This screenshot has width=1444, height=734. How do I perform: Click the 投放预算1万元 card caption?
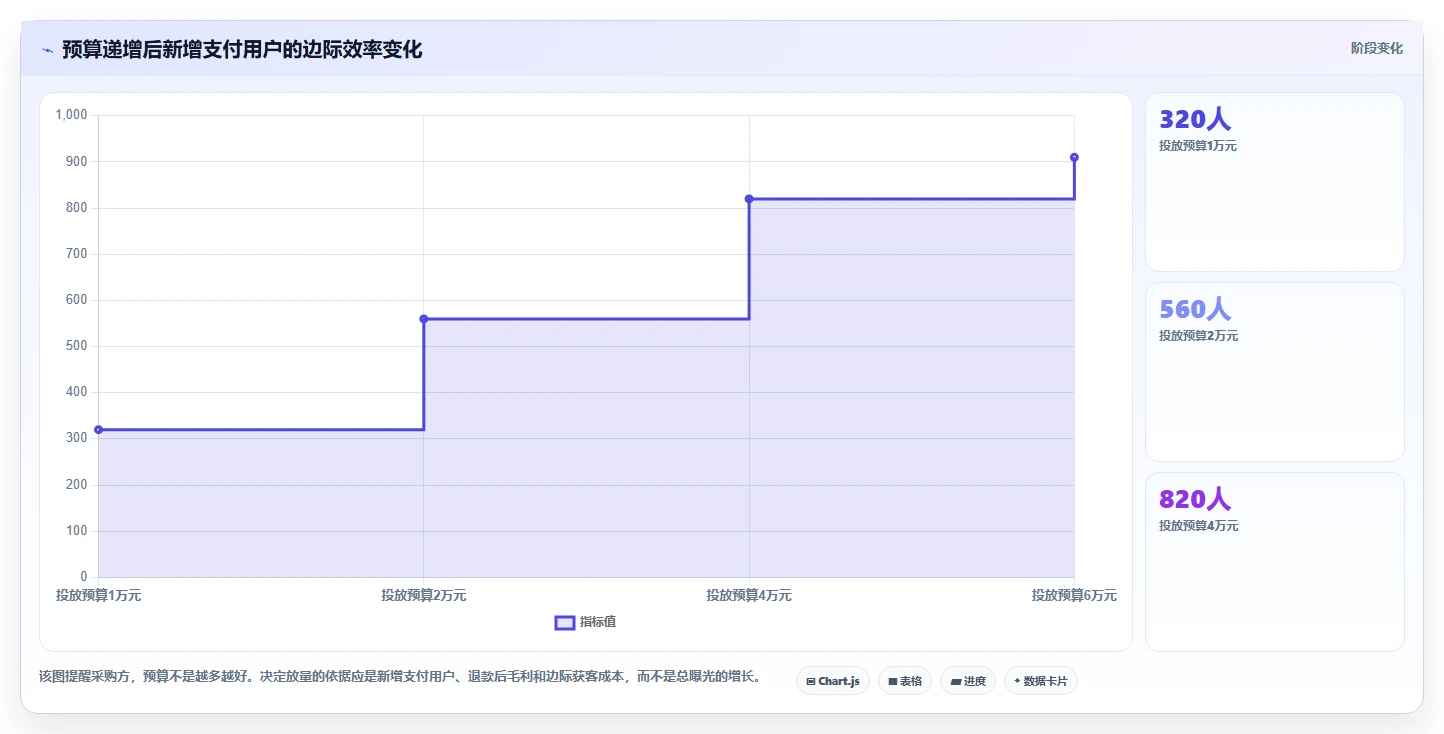pyautogui.click(x=1198, y=146)
